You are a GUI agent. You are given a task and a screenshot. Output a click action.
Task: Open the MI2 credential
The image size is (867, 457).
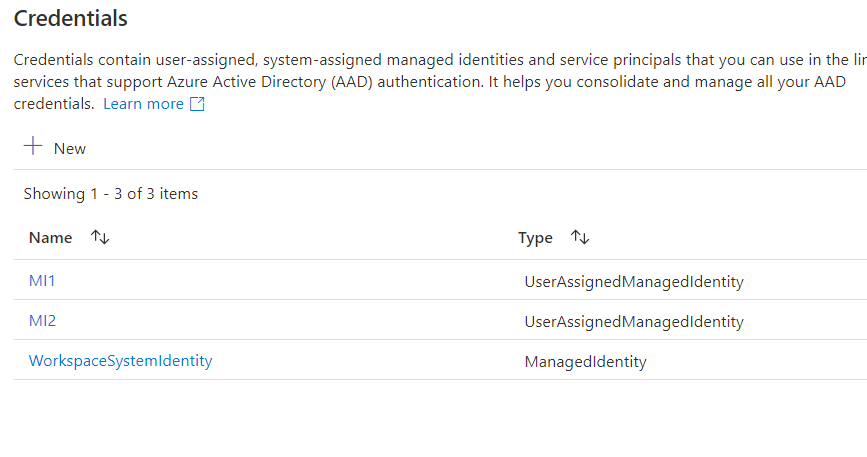(42, 321)
